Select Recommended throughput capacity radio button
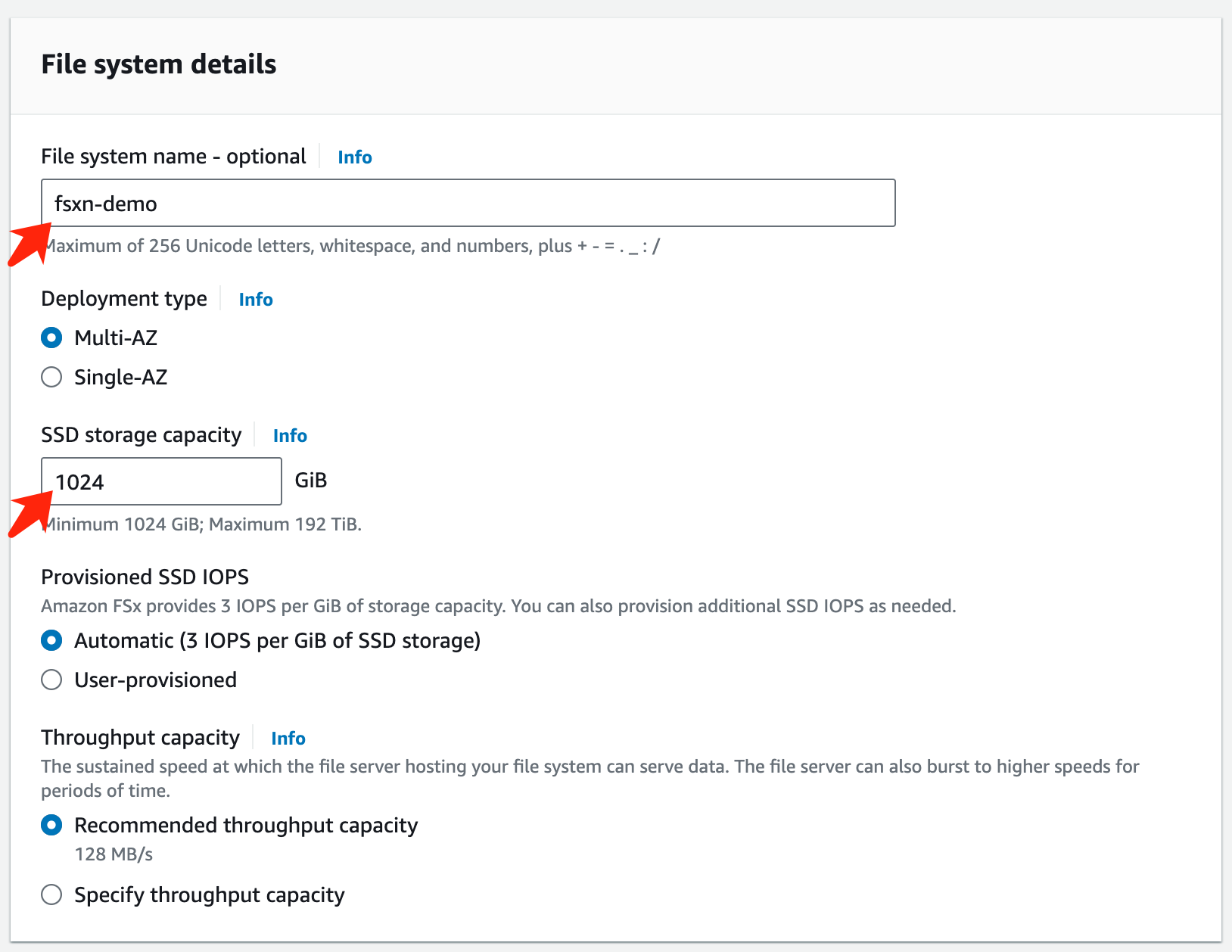 tap(51, 825)
